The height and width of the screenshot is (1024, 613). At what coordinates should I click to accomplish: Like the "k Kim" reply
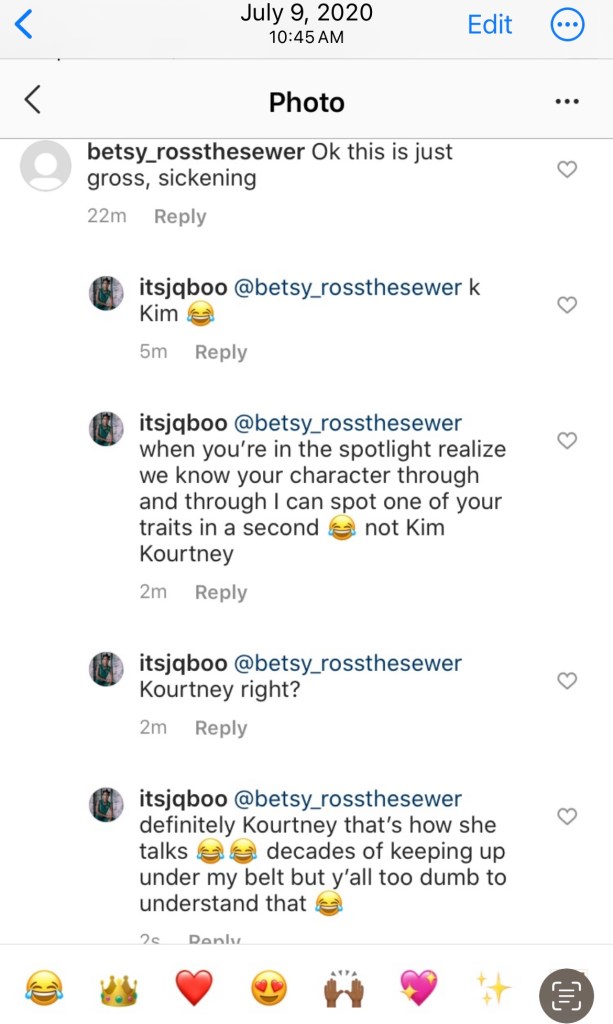click(x=567, y=305)
